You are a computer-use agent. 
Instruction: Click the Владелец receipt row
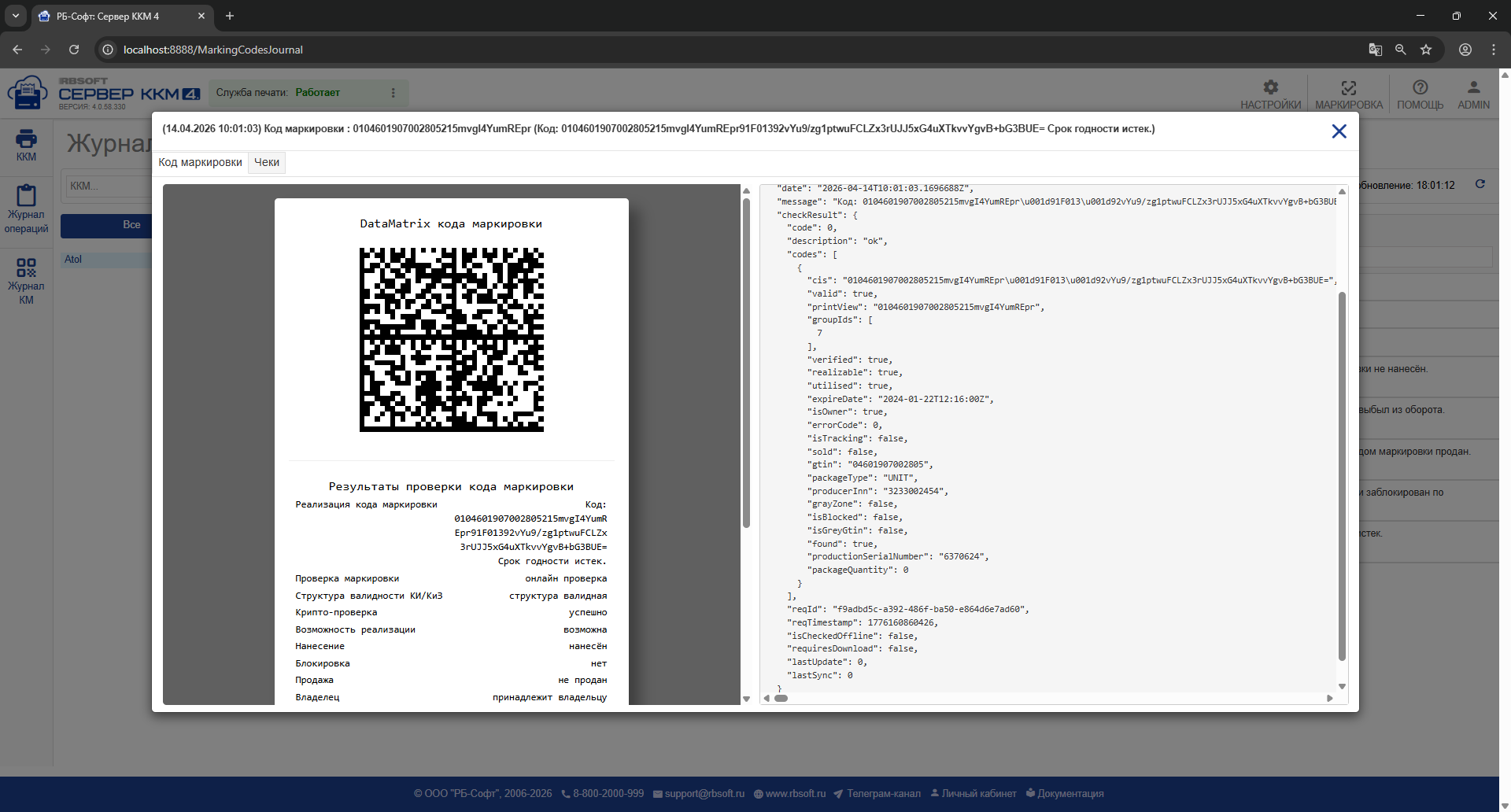point(451,697)
